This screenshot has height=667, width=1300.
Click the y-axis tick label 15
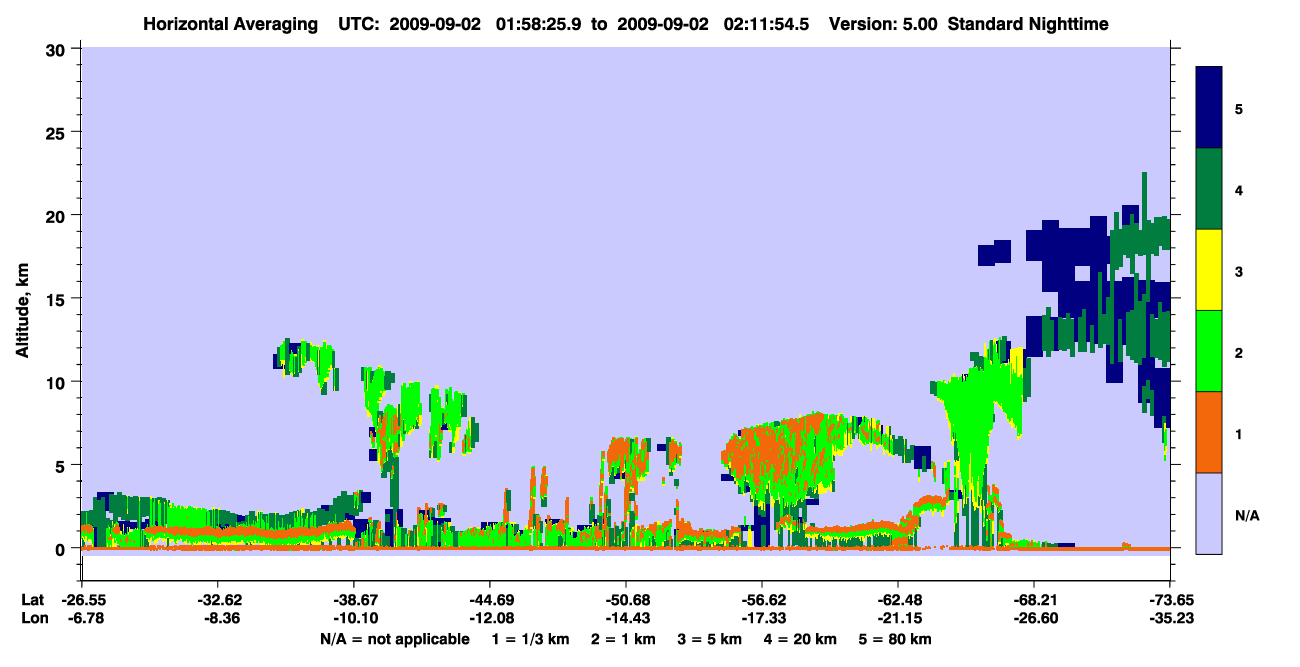pyautogui.click(x=57, y=298)
